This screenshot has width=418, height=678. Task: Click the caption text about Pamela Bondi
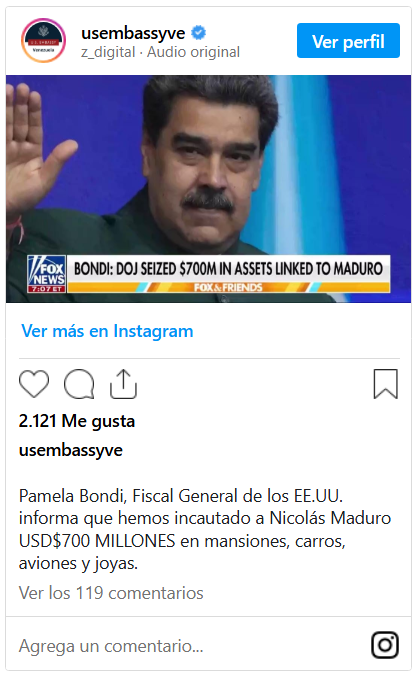tap(205, 529)
